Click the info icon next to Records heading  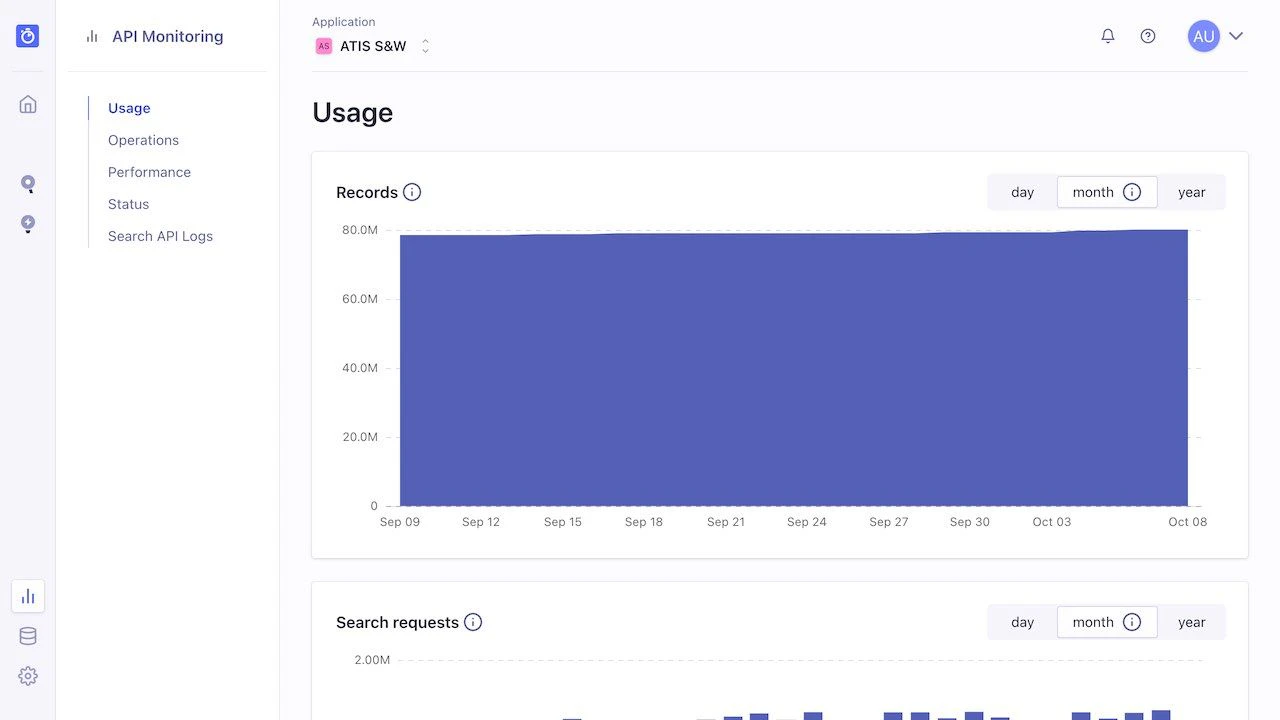(413, 192)
